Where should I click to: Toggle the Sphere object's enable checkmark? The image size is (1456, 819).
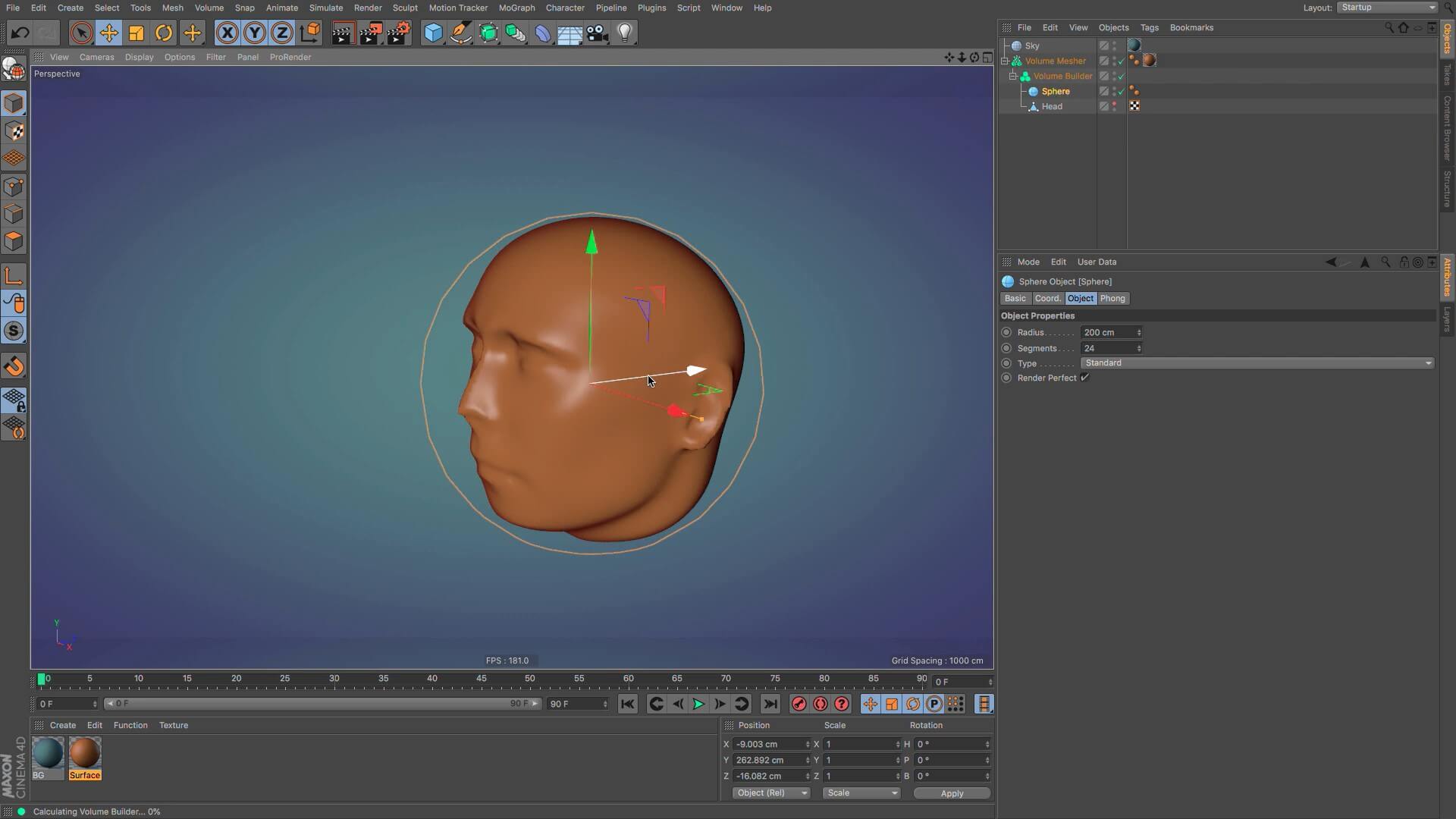point(1122,91)
